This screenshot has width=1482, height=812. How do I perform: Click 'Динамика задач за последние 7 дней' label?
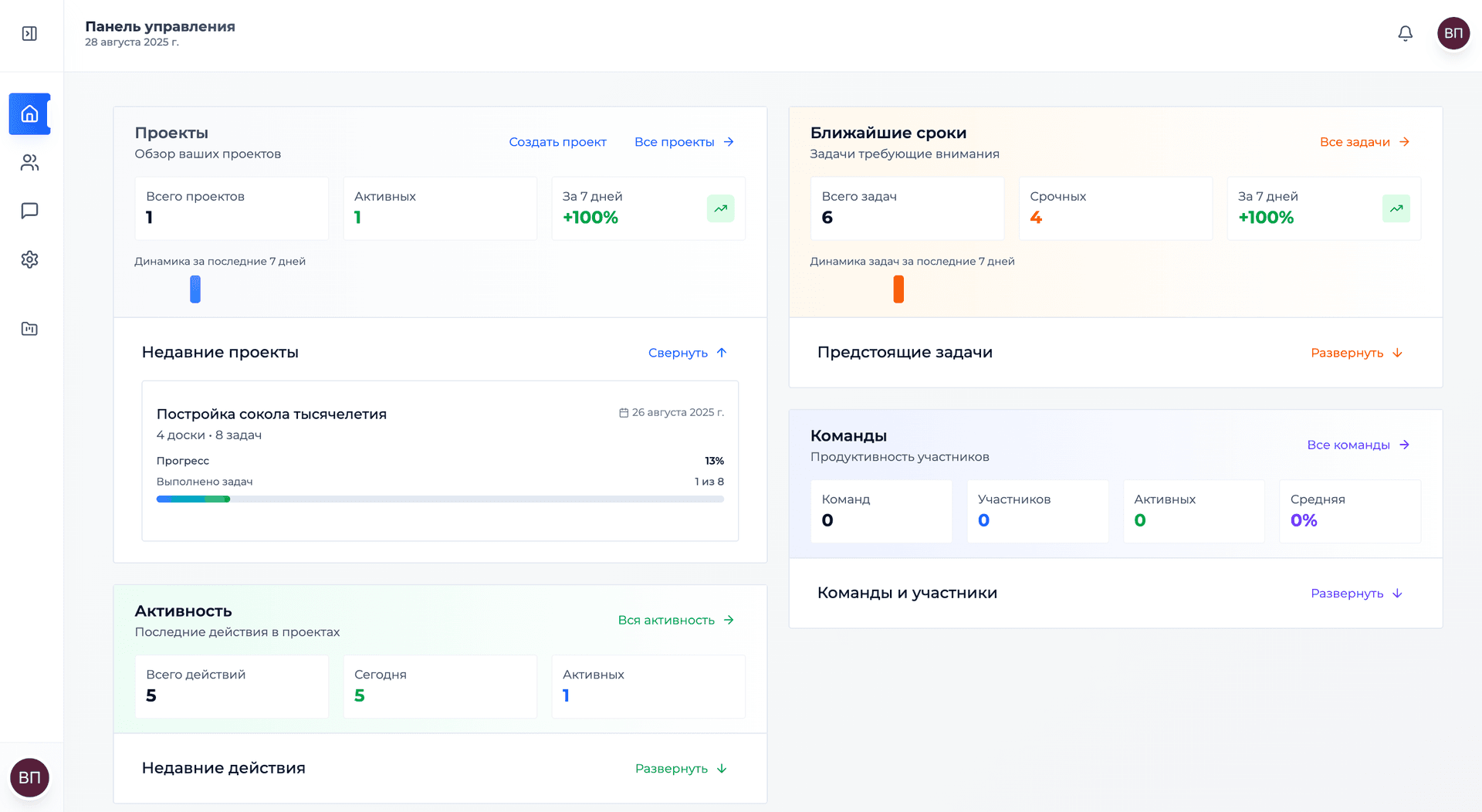pyautogui.click(x=912, y=262)
